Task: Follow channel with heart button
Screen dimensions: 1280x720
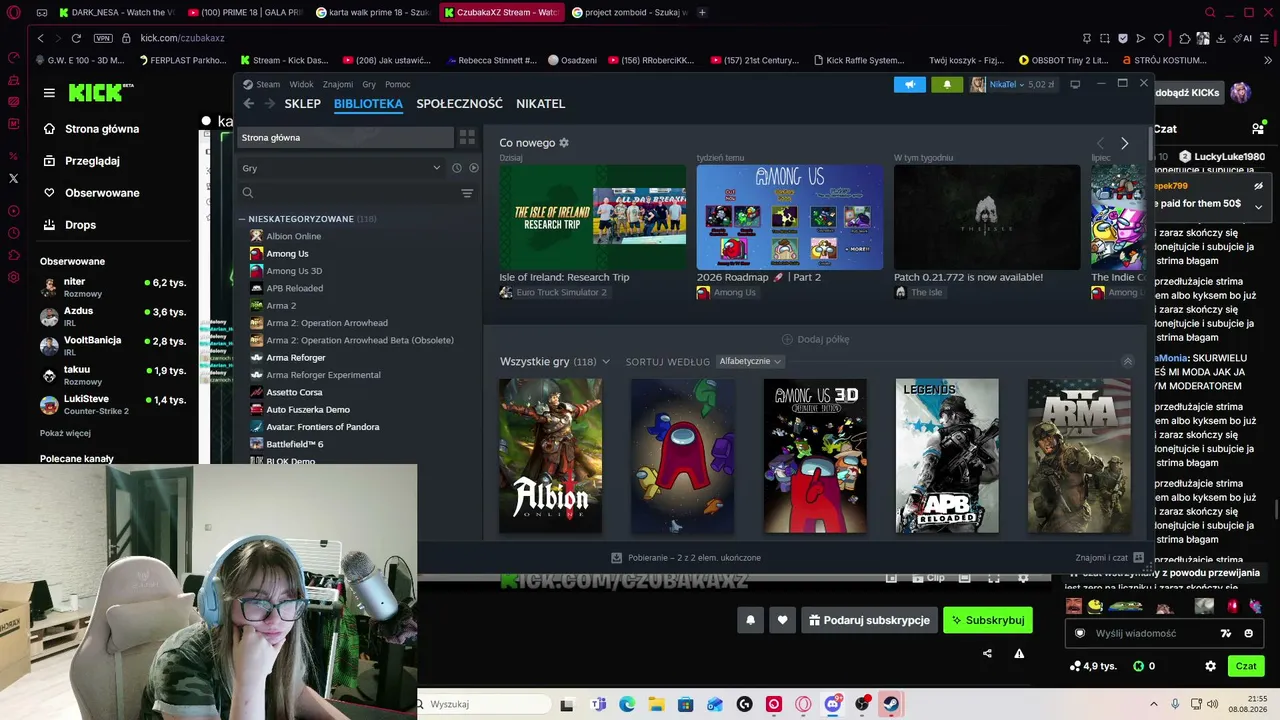Action: click(x=782, y=620)
